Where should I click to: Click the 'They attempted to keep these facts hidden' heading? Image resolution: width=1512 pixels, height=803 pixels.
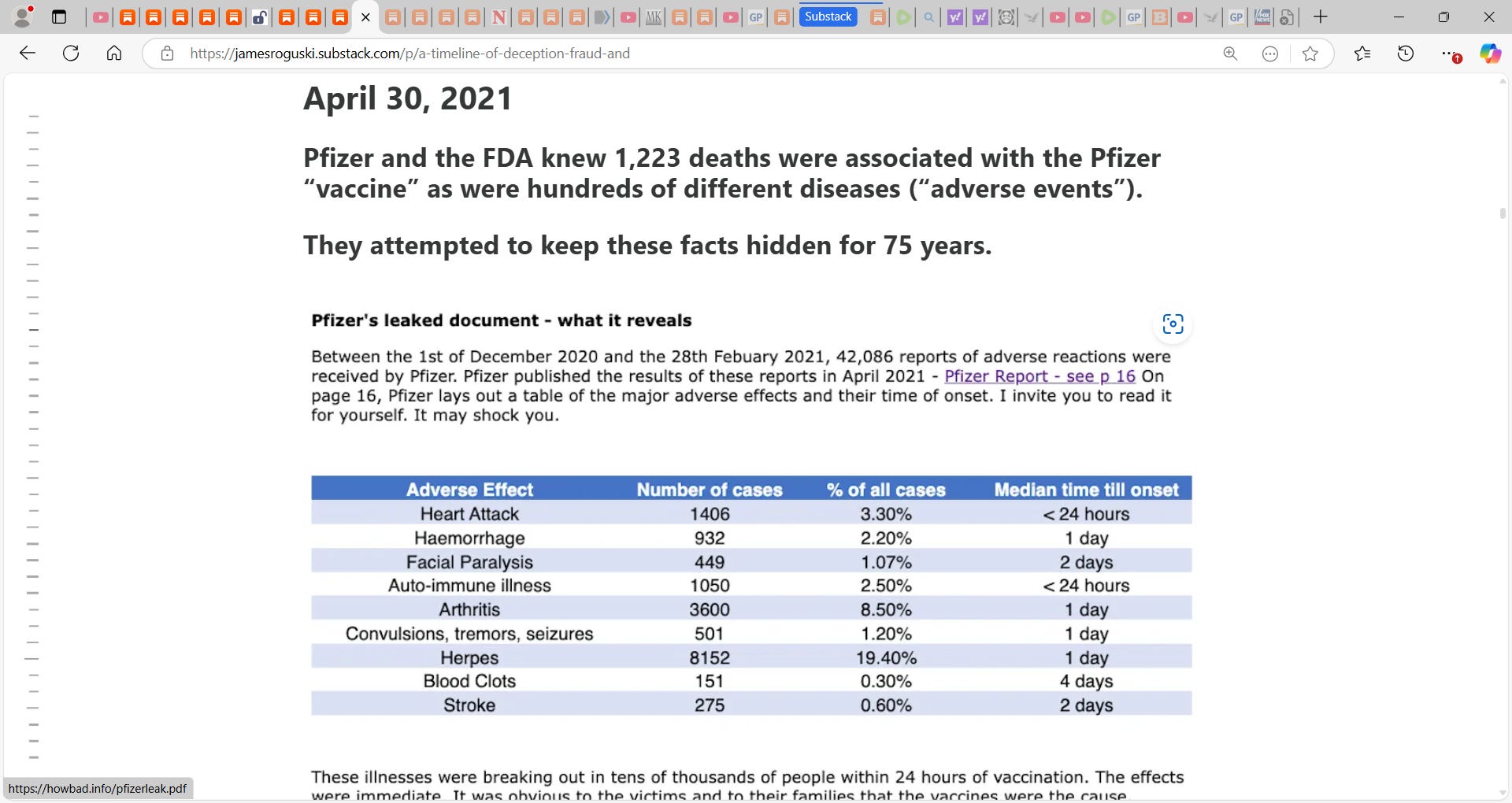pyautogui.click(x=647, y=246)
